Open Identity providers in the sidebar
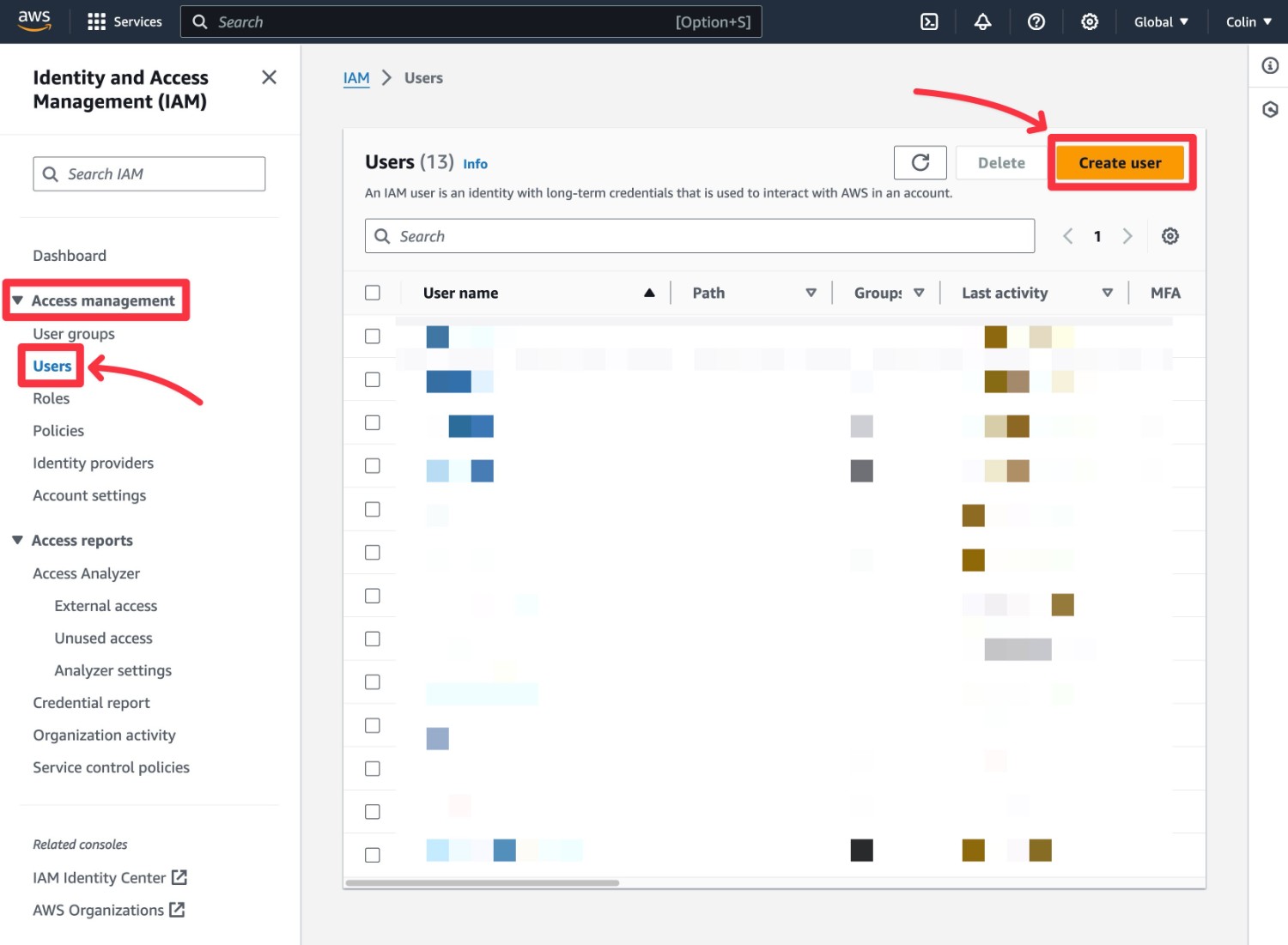The image size is (1288, 945). tap(93, 463)
